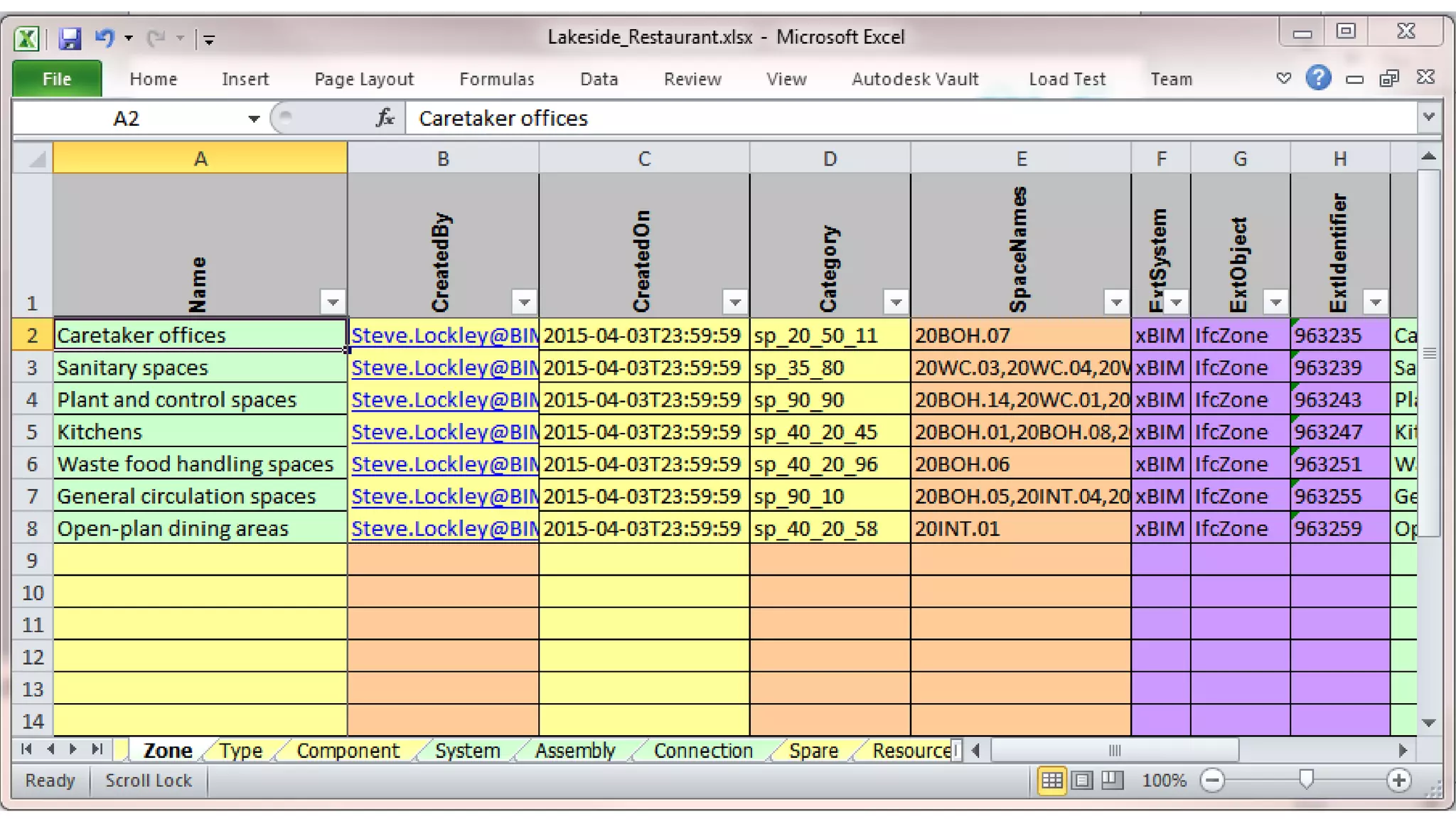This screenshot has width=1456, height=819.
Task: Click the zoom slider handle
Action: tap(1305, 780)
